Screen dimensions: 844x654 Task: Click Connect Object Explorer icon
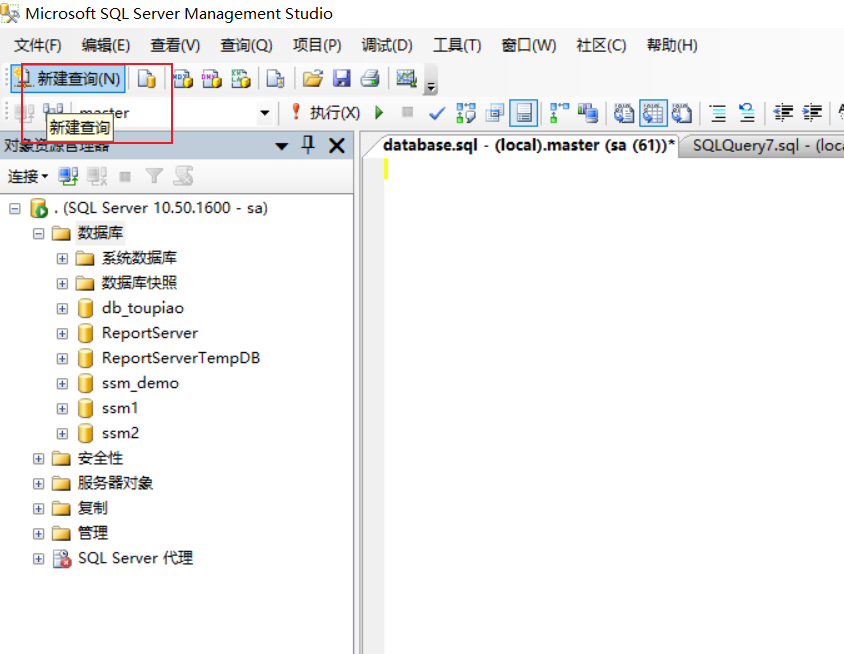(x=68, y=176)
